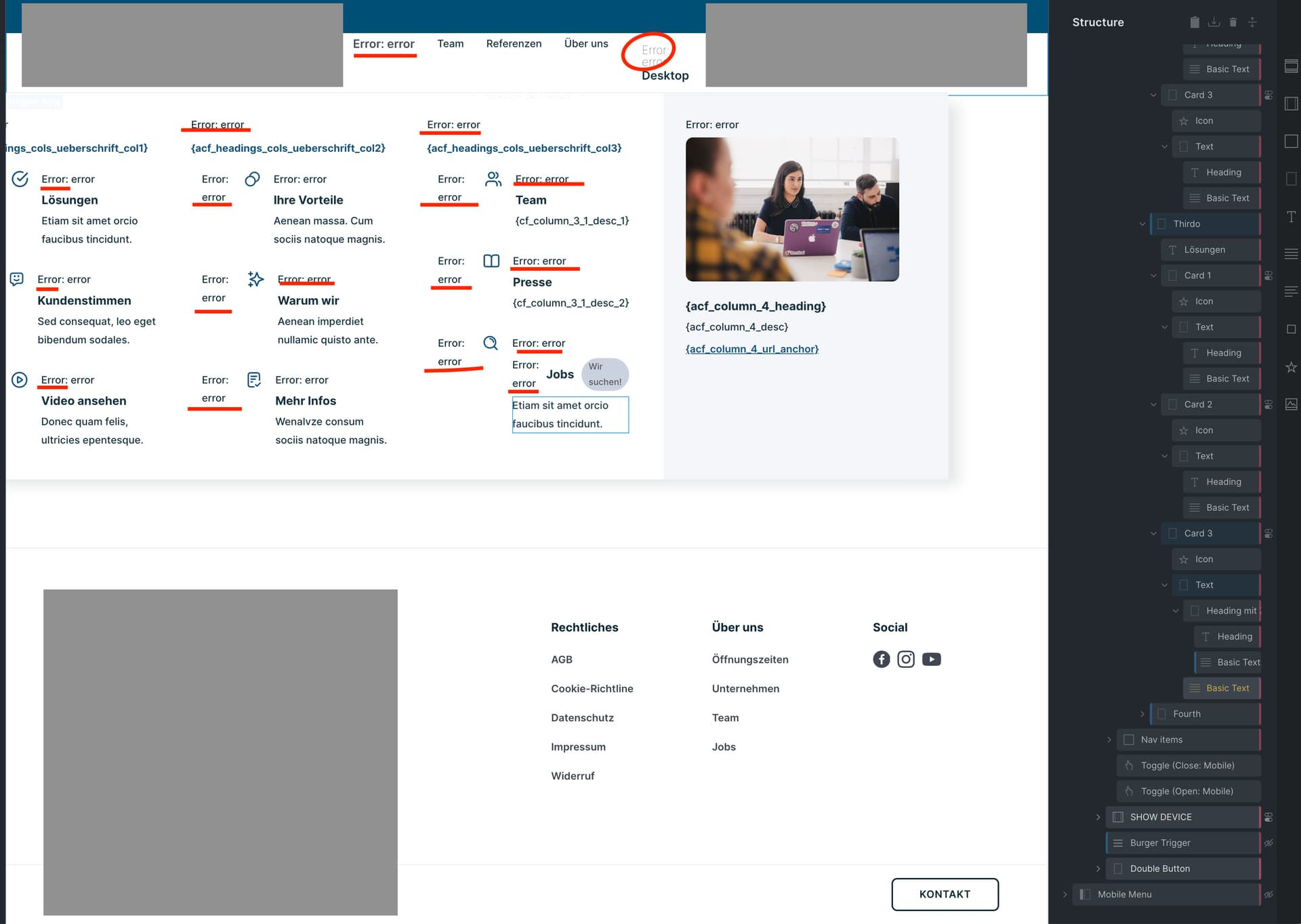
Task: Toggle visibility of Mobile Menu element
Action: coord(1268,894)
